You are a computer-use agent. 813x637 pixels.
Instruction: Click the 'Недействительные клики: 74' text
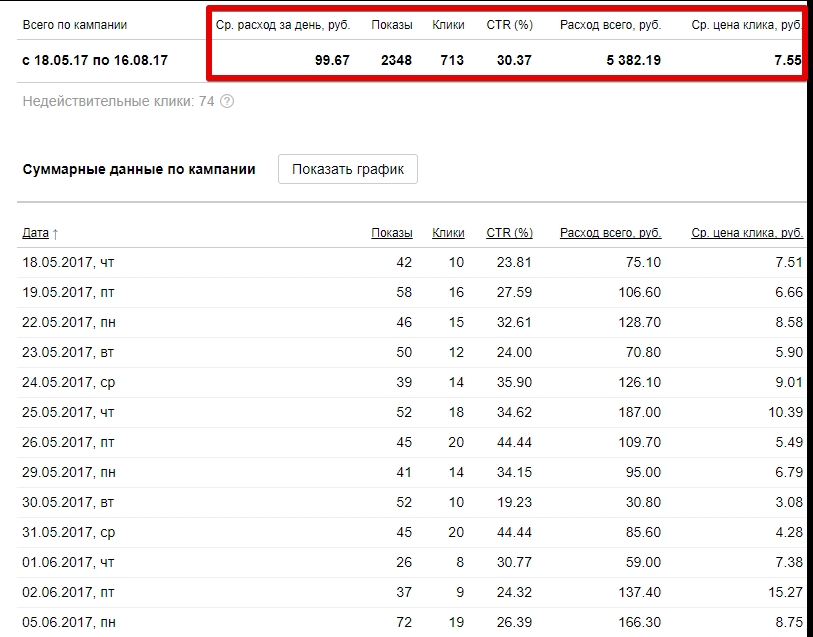(118, 101)
